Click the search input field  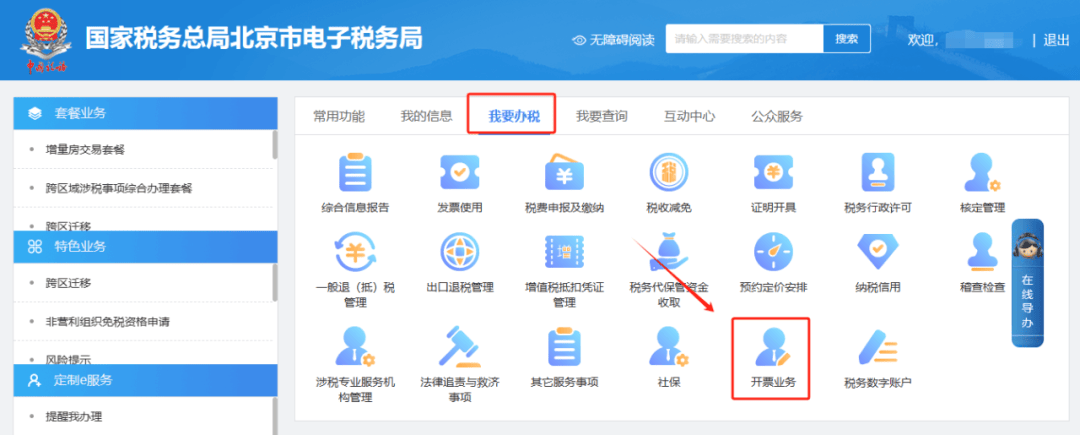point(744,39)
